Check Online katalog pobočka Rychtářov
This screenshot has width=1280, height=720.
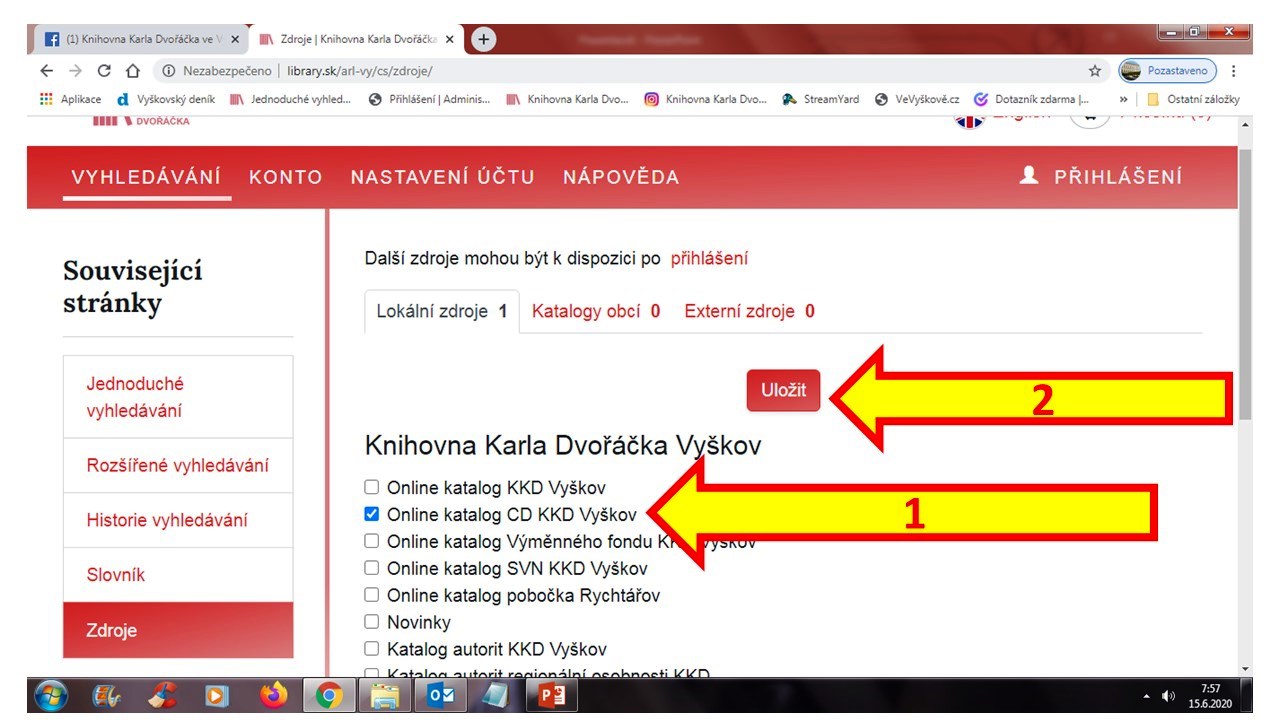[x=372, y=595]
